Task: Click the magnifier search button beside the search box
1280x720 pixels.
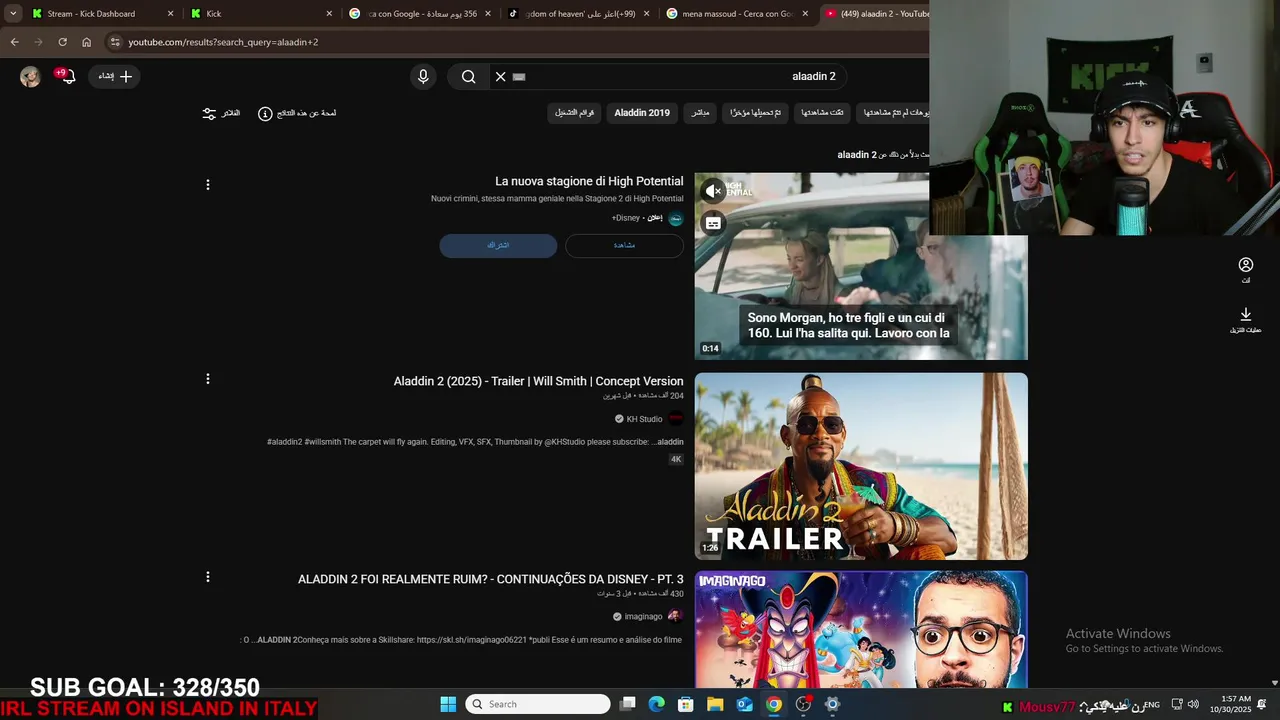Action: click(468, 76)
